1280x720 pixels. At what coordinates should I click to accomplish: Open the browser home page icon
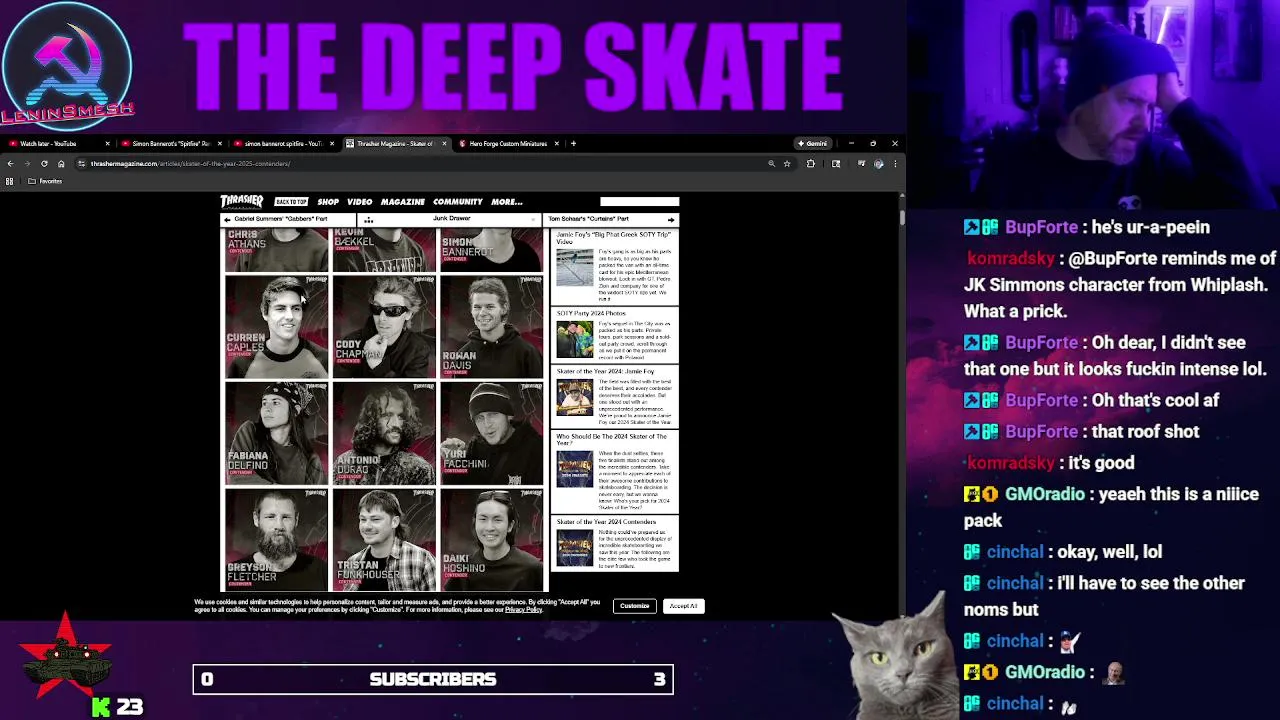pos(61,163)
